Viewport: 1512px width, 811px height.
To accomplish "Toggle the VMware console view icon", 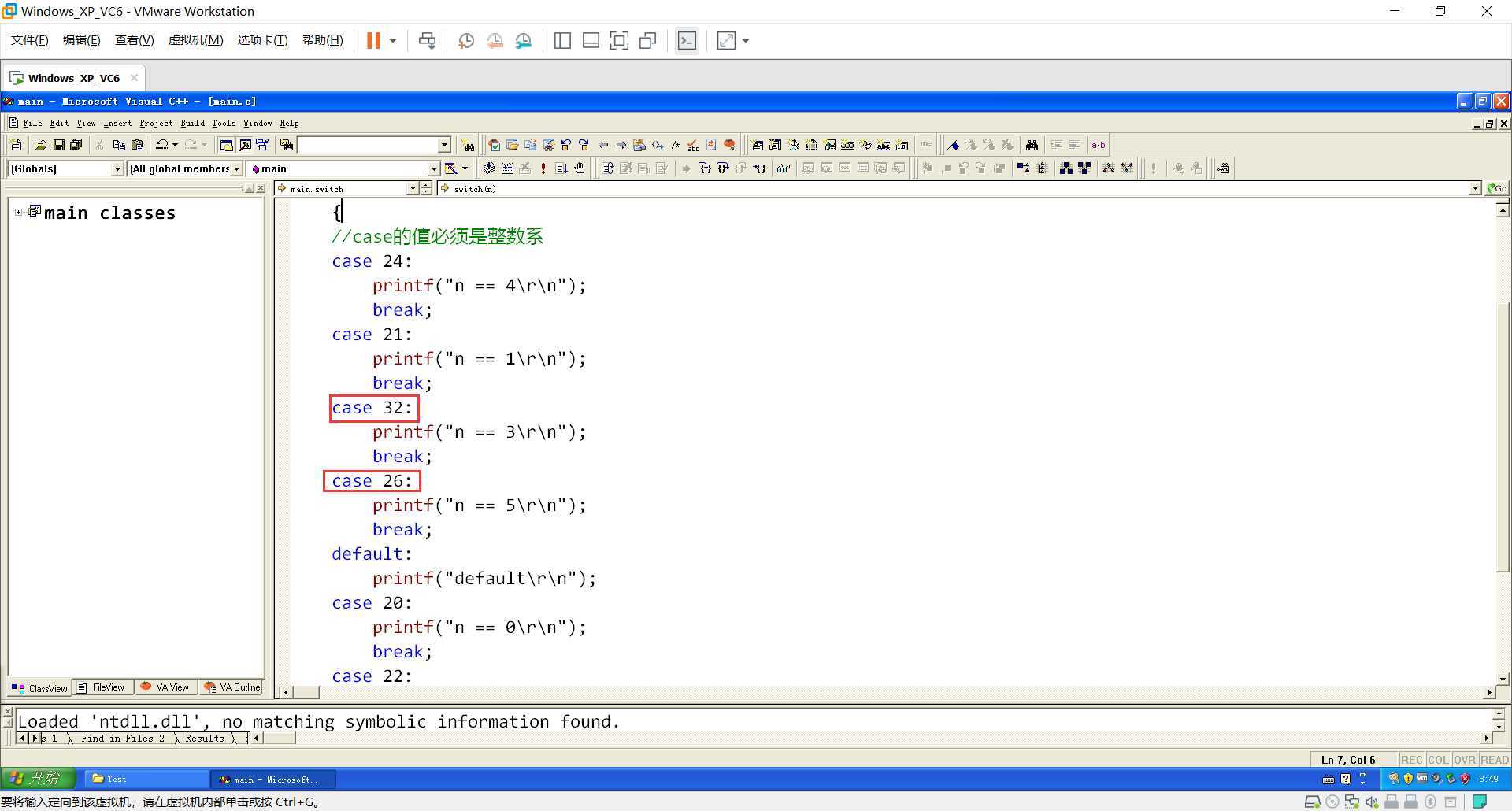I will [687, 41].
